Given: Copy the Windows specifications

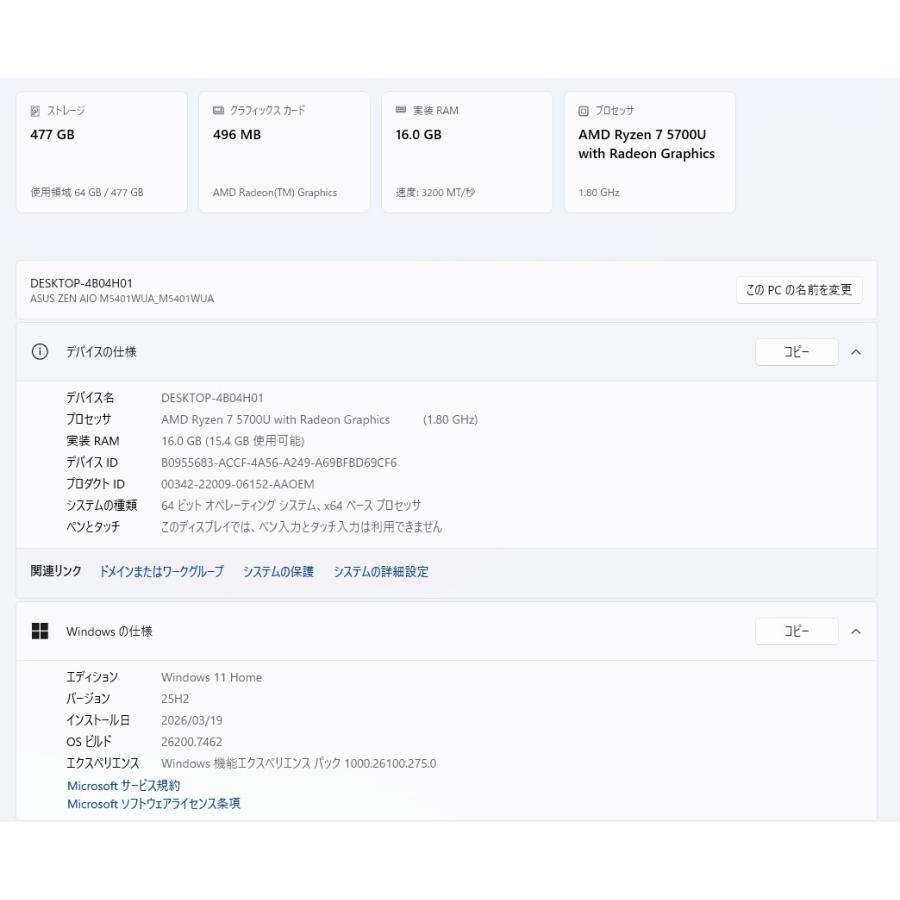Looking at the screenshot, I should pos(797,631).
